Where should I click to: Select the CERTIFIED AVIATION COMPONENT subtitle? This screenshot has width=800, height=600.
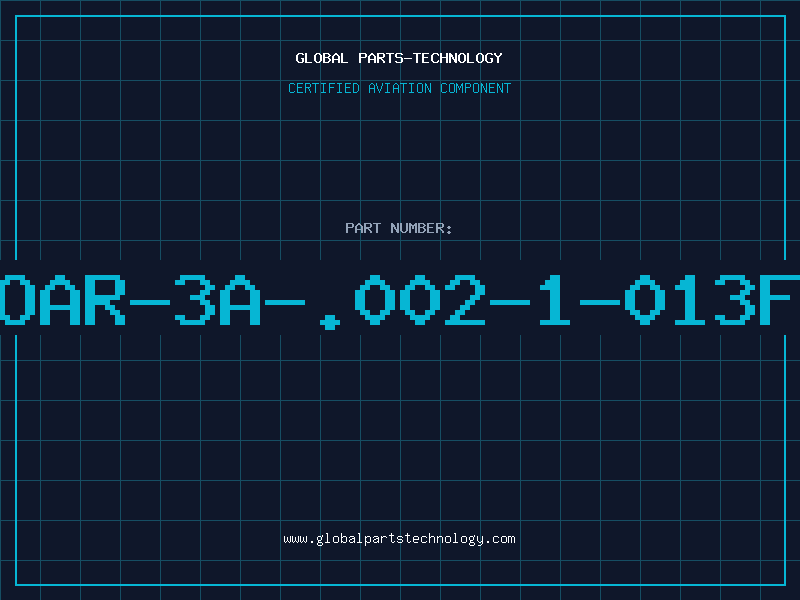pos(399,88)
